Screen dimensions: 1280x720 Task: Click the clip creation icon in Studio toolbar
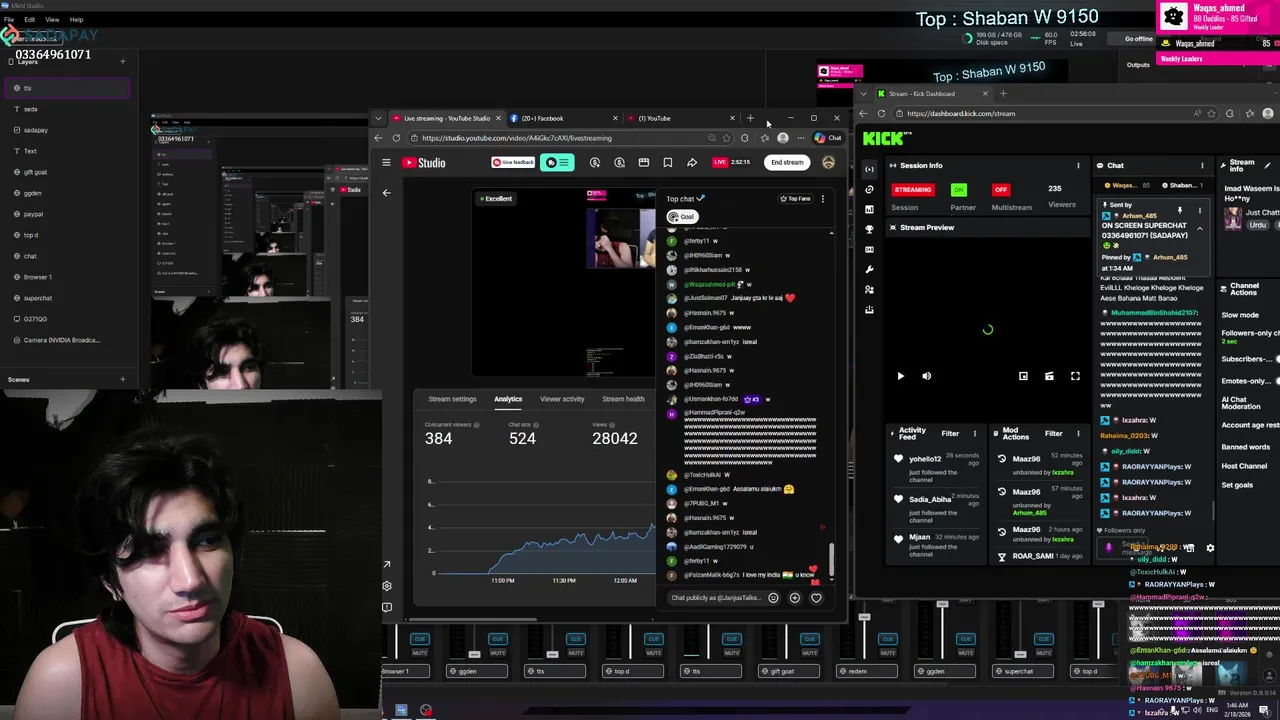(644, 162)
